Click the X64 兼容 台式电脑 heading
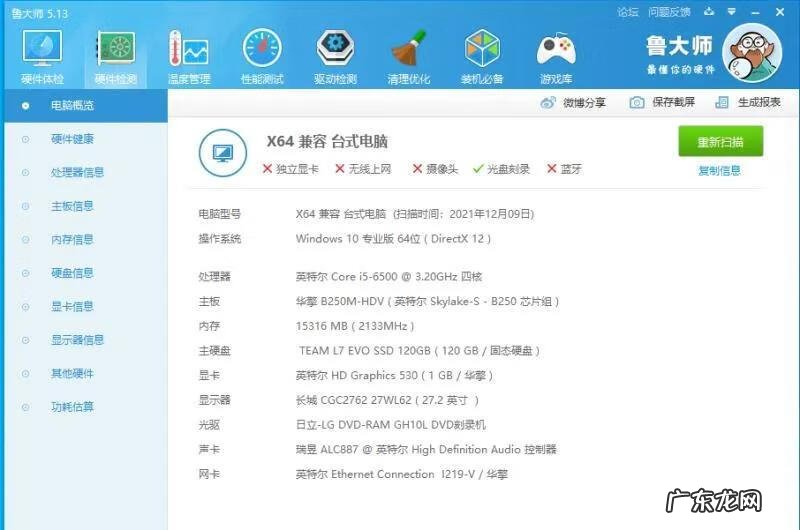The width and height of the screenshot is (800, 530). (x=327, y=141)
